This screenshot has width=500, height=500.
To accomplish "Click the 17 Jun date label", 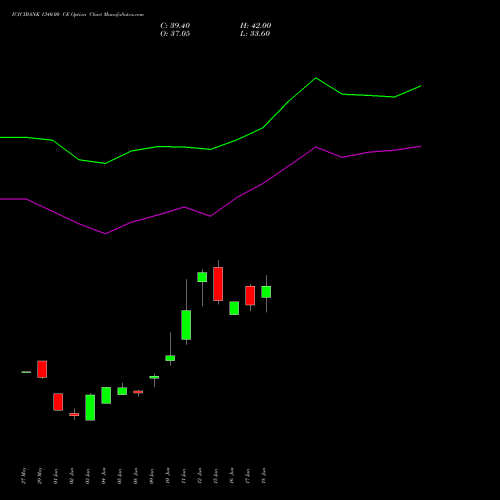I will (248, 476).
